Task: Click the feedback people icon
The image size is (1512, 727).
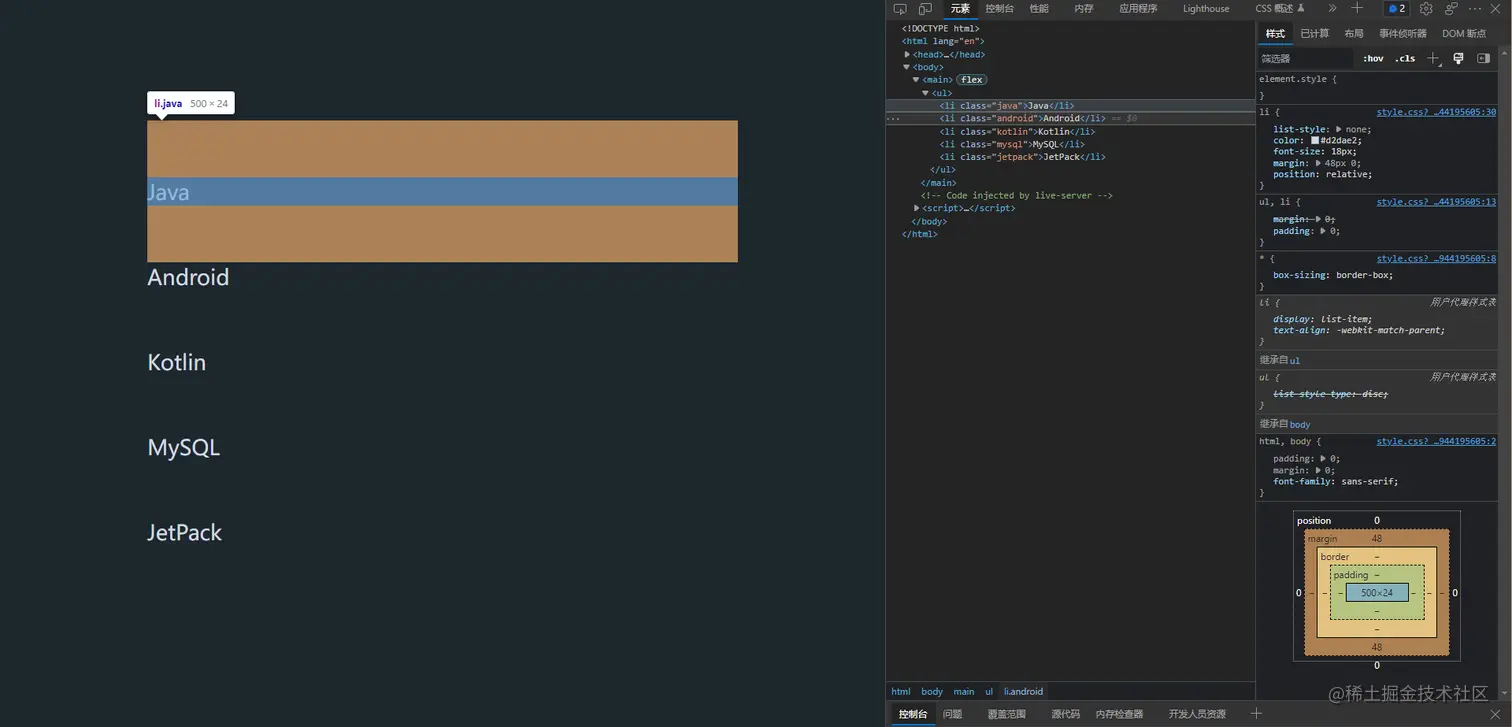Action: pos(1451,8)
